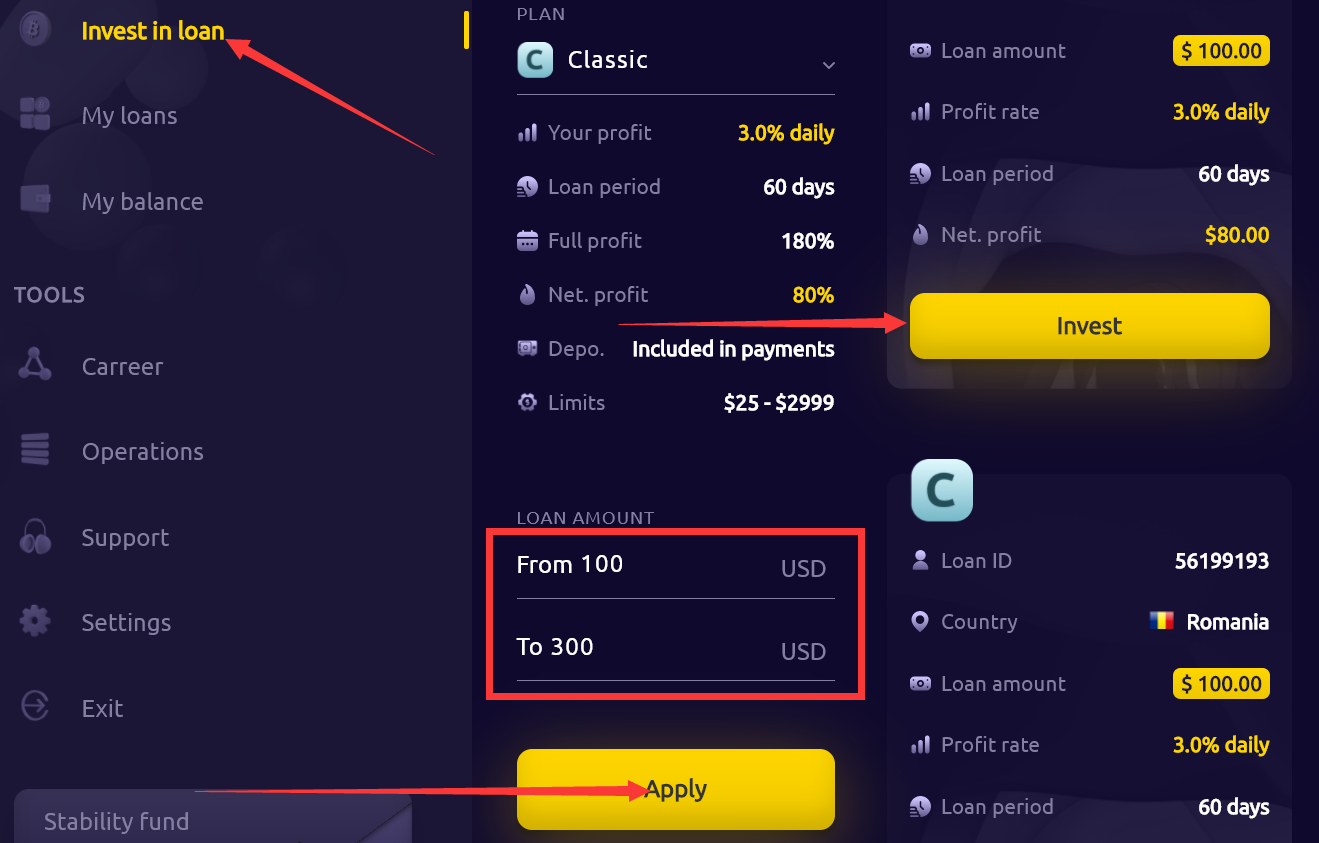This screenshot has height=843, width=1319.
Task: Open the Stability fund panel
Action: pos(213,819)
